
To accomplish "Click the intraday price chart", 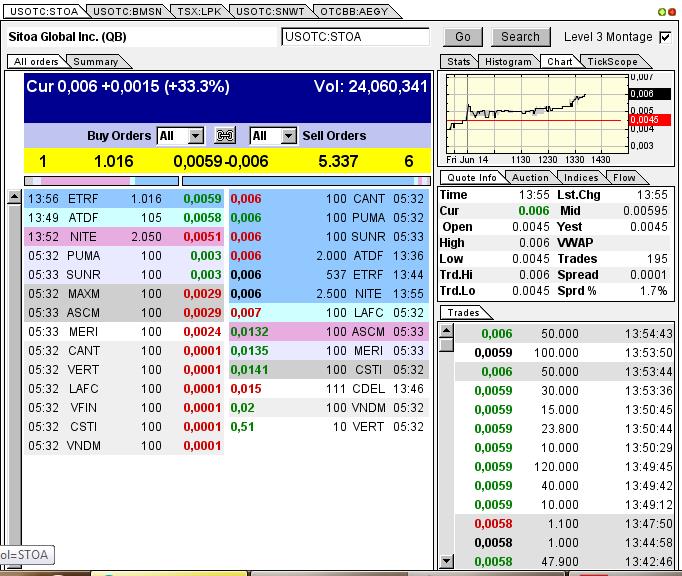I will pyautogui.click(x=537, y=114).
